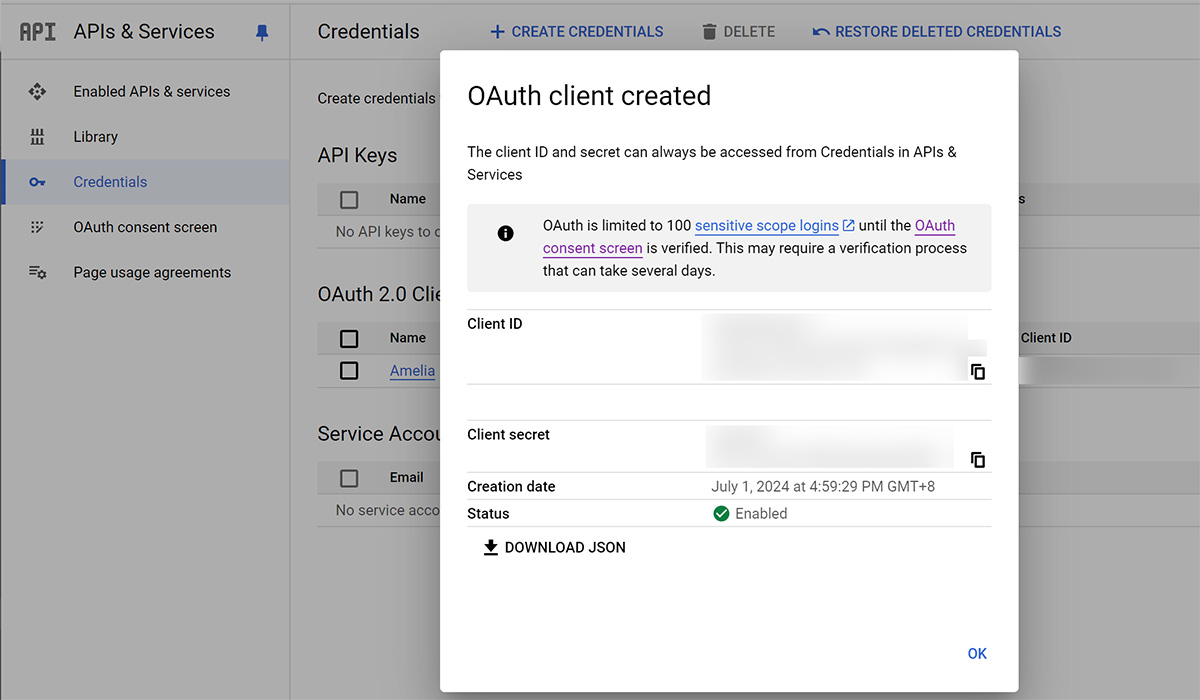Download the credentials JSON file
This screenshot has width=1200, height=700.
pos(554,548)
